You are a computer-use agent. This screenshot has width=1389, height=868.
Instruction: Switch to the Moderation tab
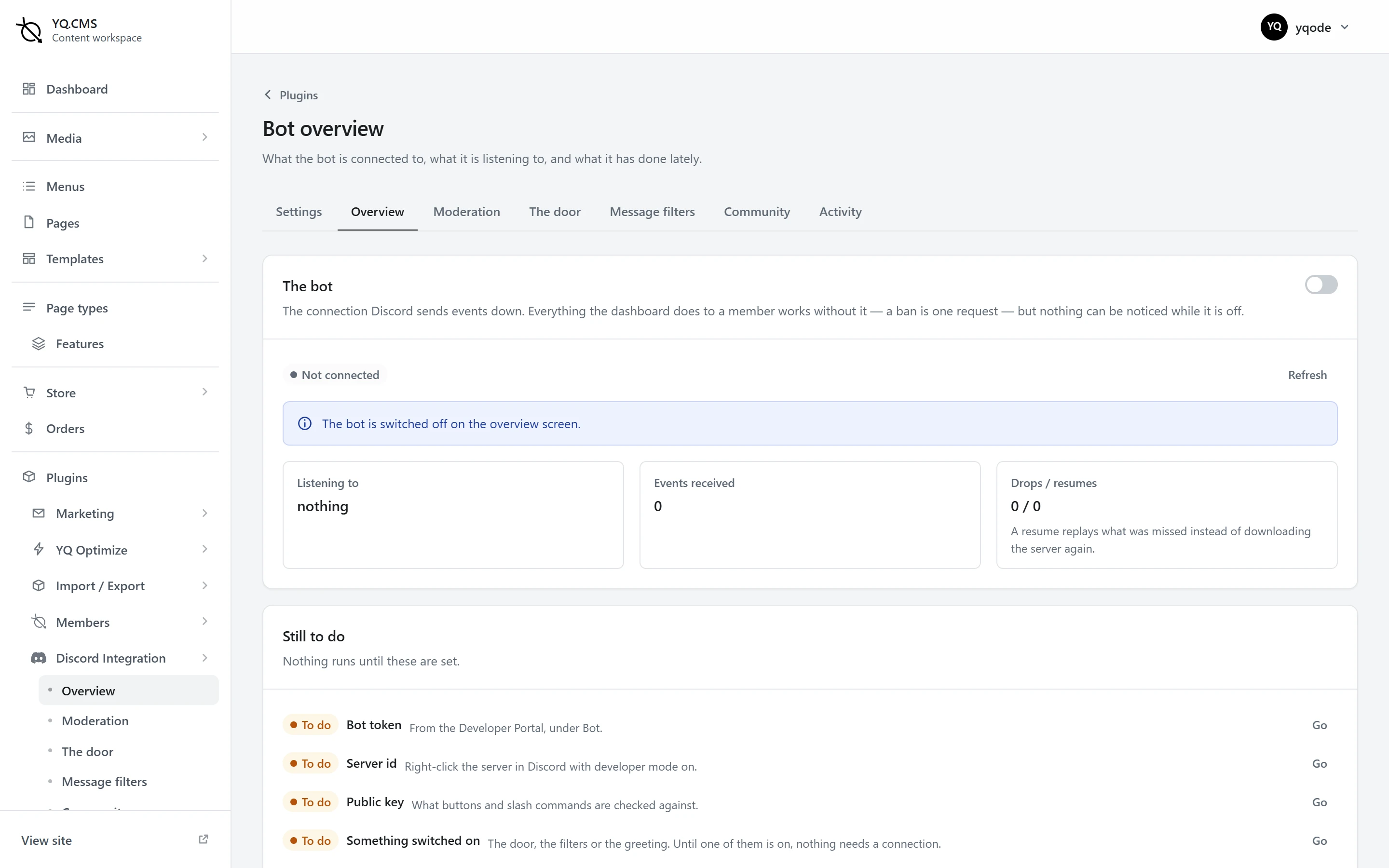pos(466,212)
